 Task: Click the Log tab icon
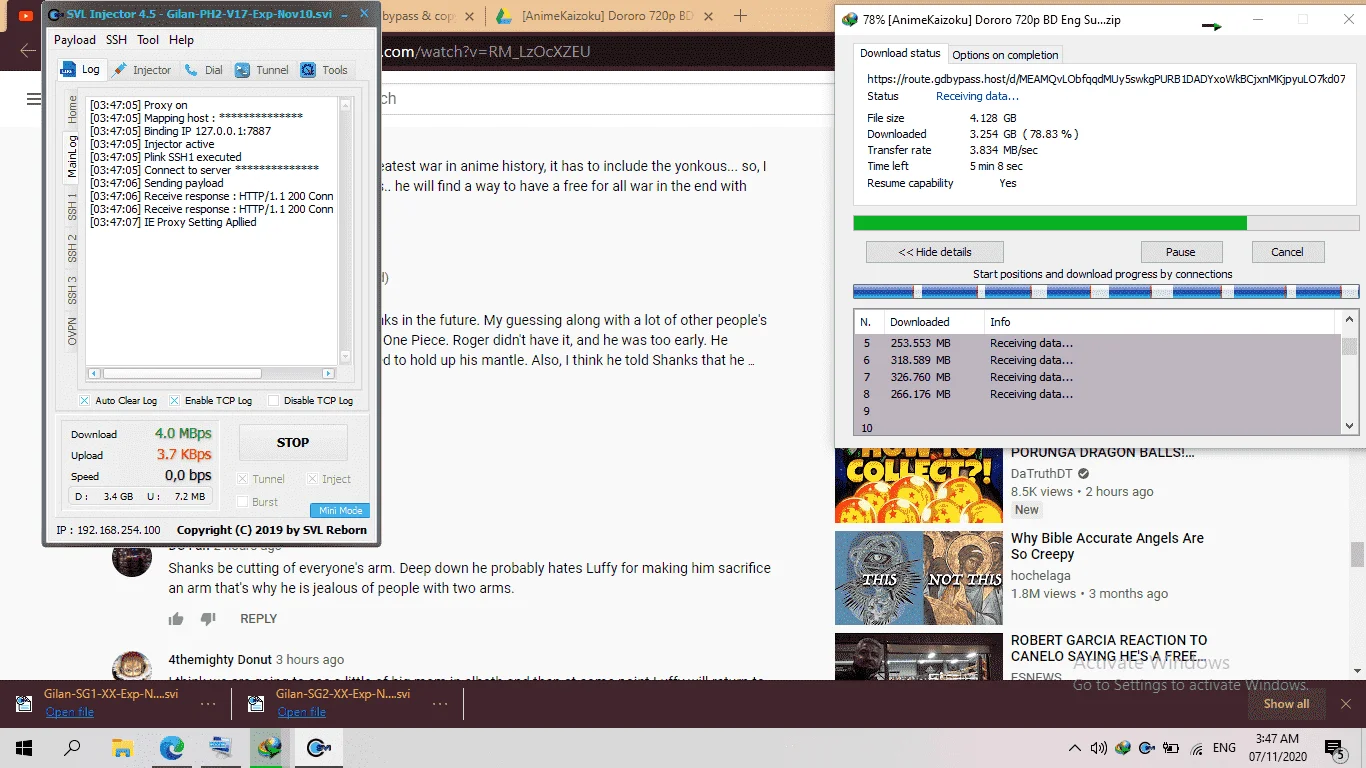click(x=68, y=70)
